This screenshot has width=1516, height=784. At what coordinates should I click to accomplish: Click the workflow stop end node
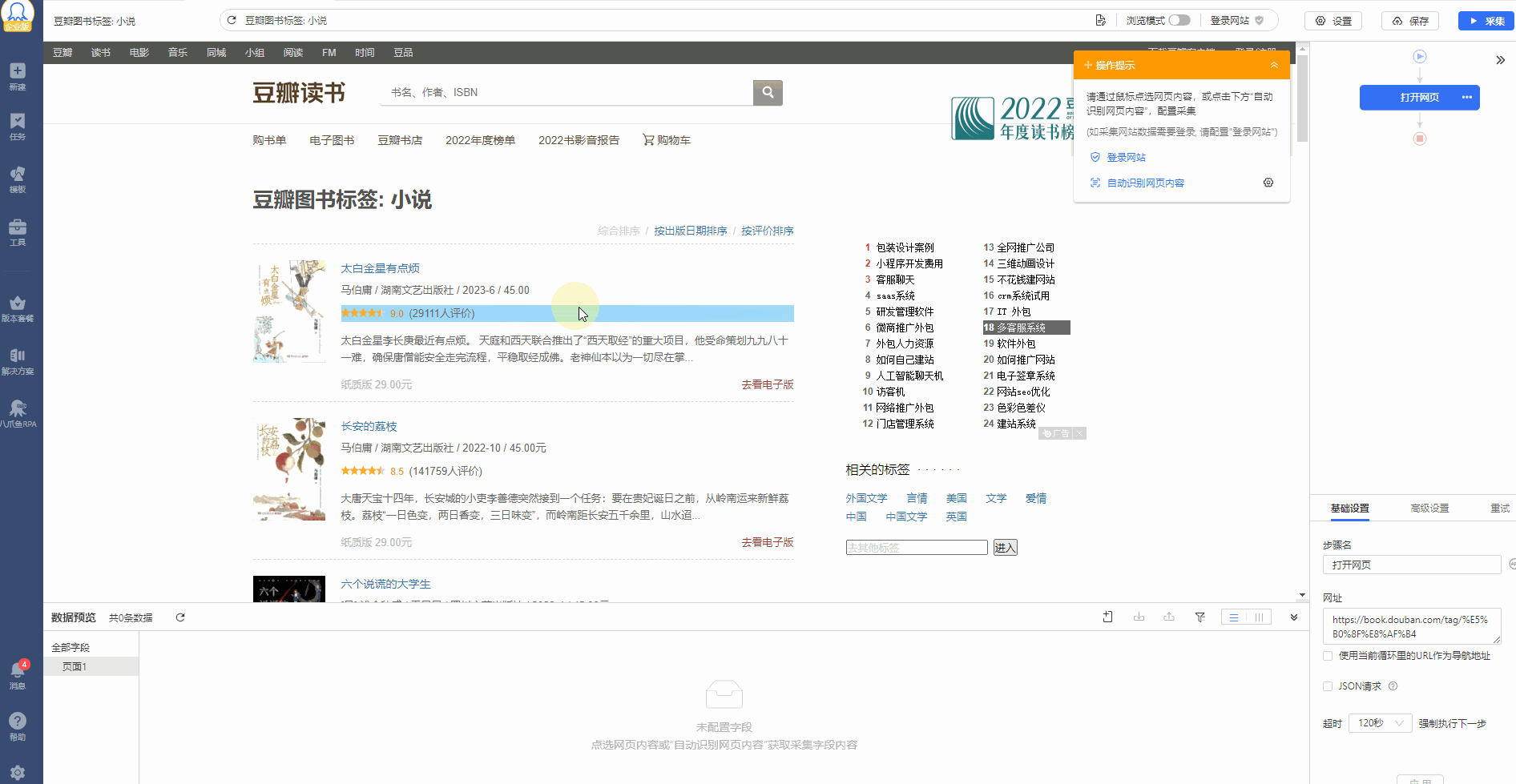point(1420,139)
